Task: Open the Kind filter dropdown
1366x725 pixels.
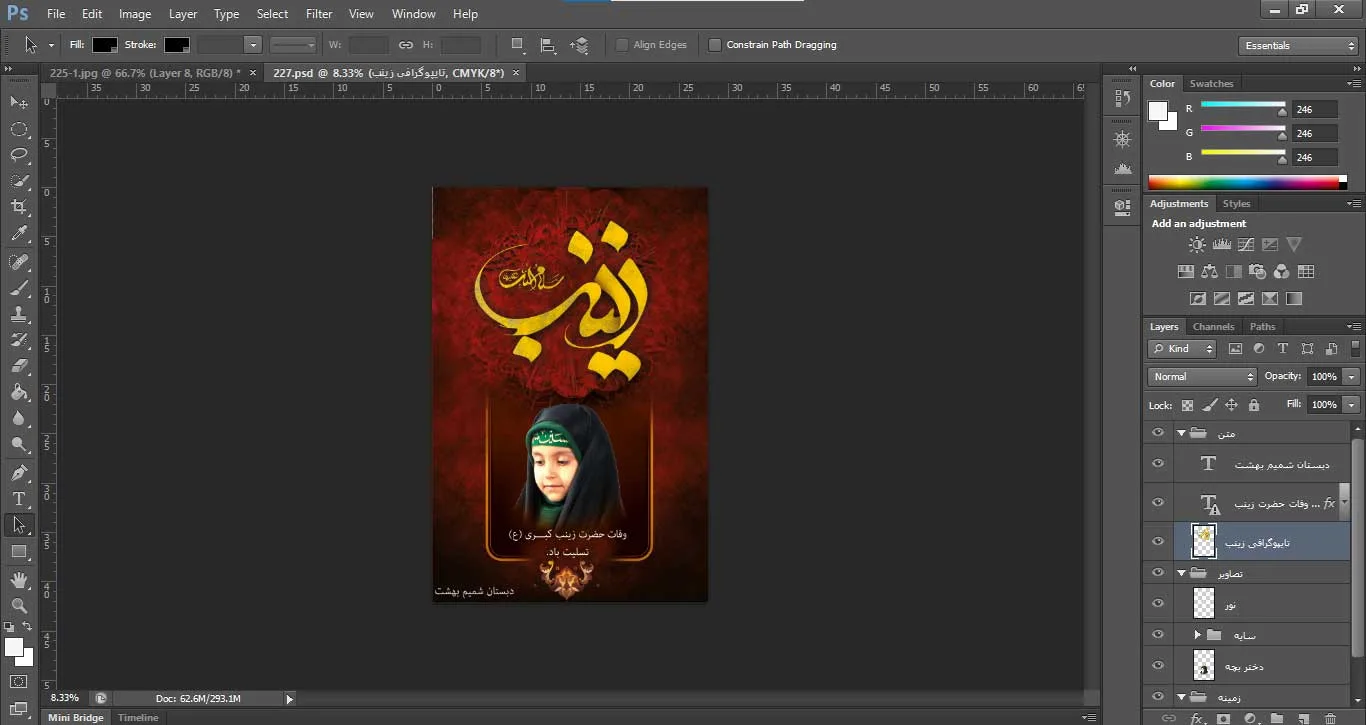Action: 1182,349
